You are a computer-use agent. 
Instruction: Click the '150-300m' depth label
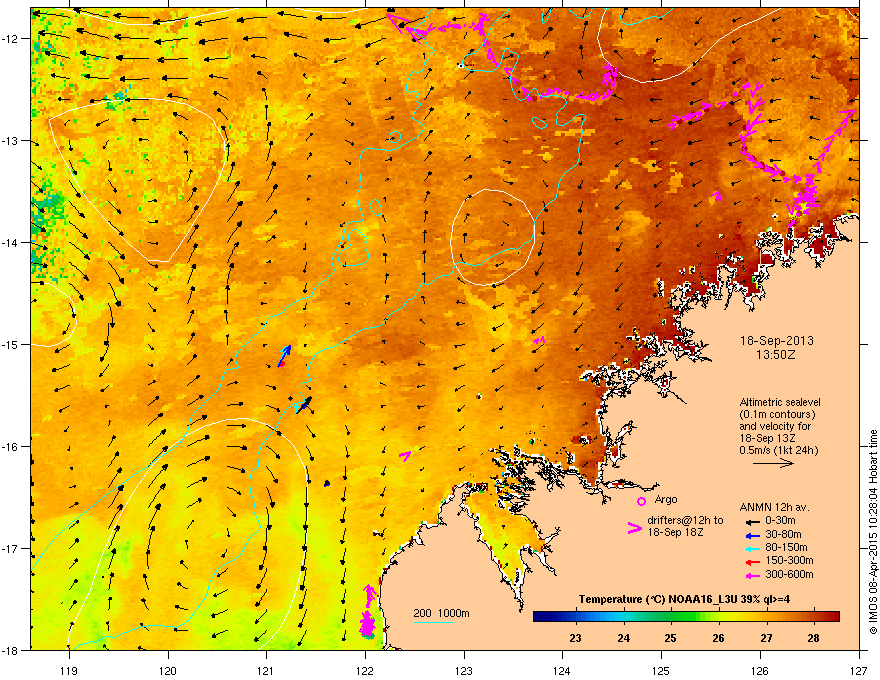click(x=789, y=560)
